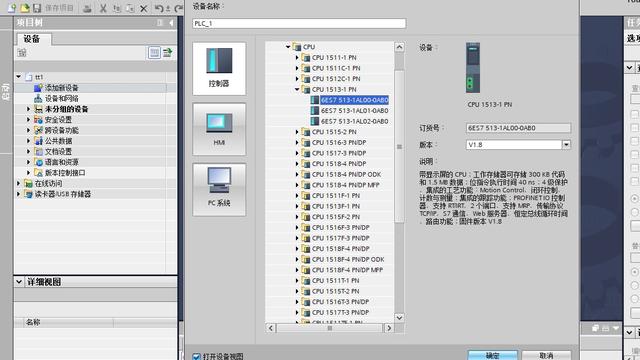Expand the CPU 1511F-1 PN folder
This screenshot has height=360, width=640.
pos(297,196)
